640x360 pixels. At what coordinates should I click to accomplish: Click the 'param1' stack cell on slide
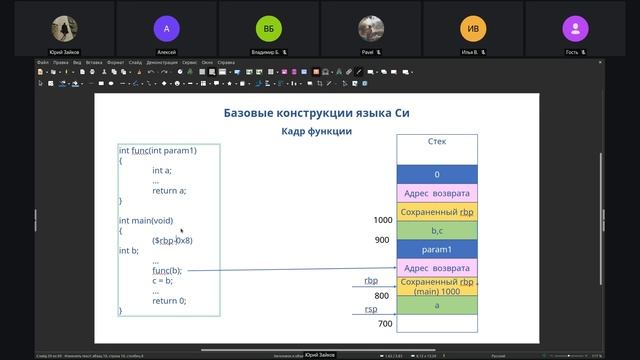(437, 249)
